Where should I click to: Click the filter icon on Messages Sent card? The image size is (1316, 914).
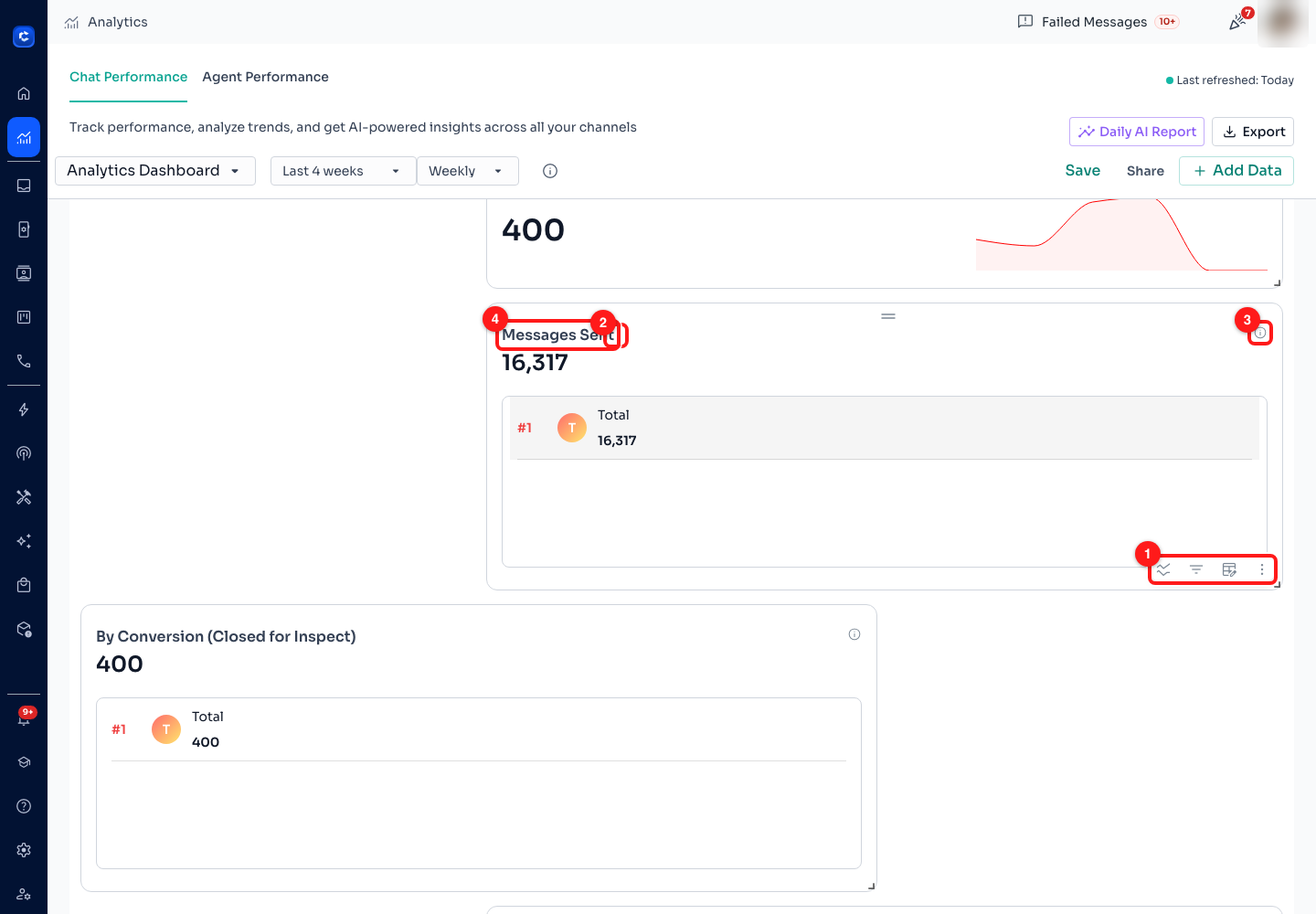coord(1196,569)
